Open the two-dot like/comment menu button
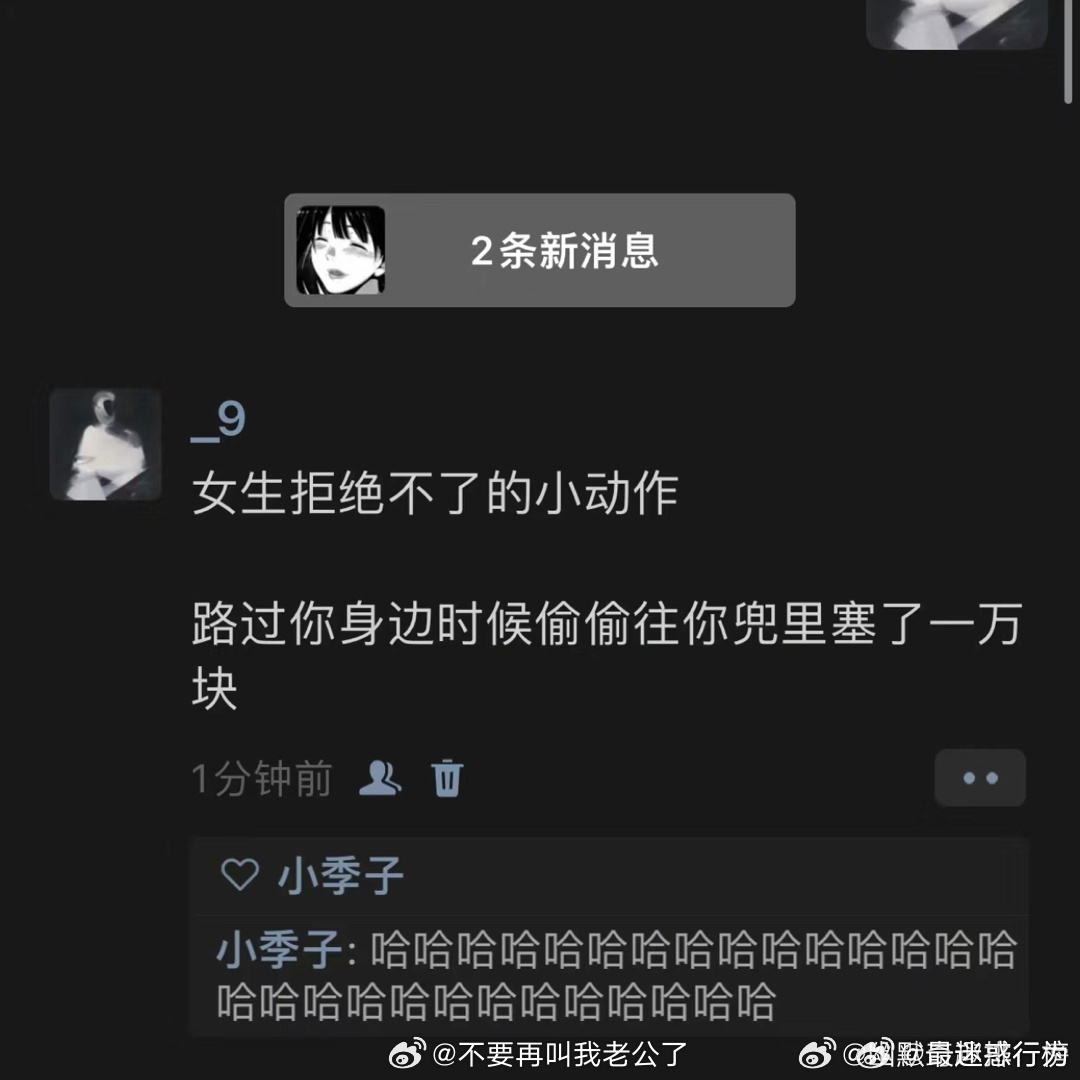 (x=979, y=778)
